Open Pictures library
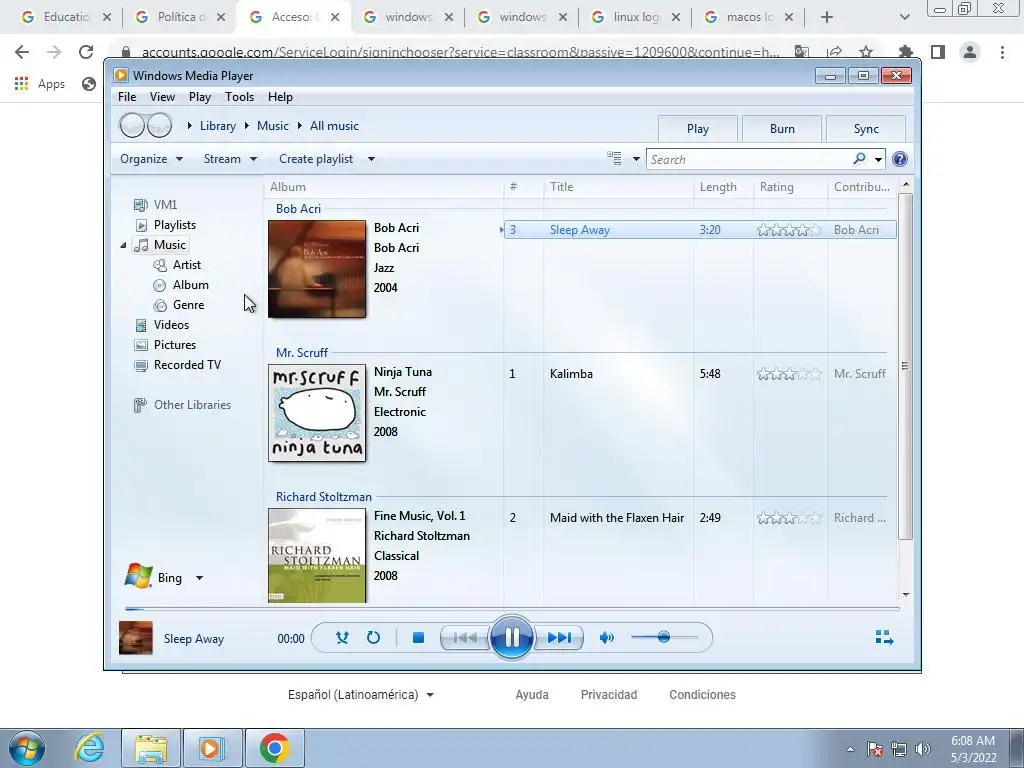The width and height of the screenshot is (1024, 768). tap(174, 345)
